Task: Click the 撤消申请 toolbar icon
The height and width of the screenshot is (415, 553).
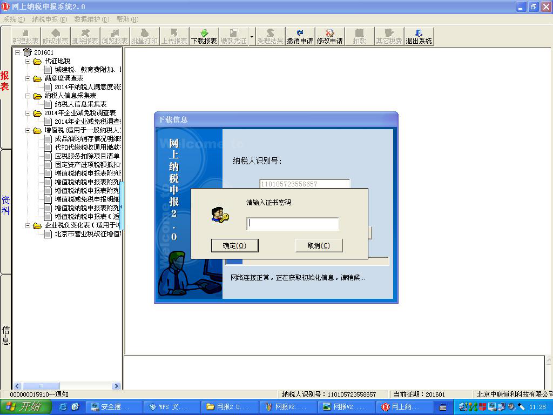Action: tap(300, 36)
